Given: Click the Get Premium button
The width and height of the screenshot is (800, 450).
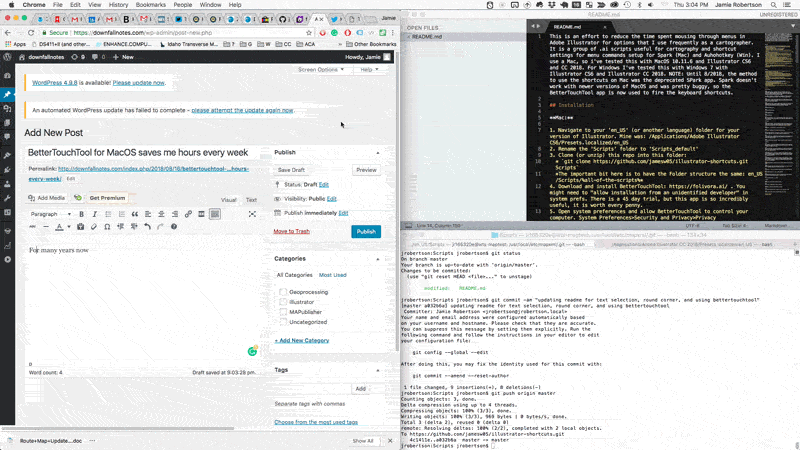Looking at the screenshot, I should [107, 198].
